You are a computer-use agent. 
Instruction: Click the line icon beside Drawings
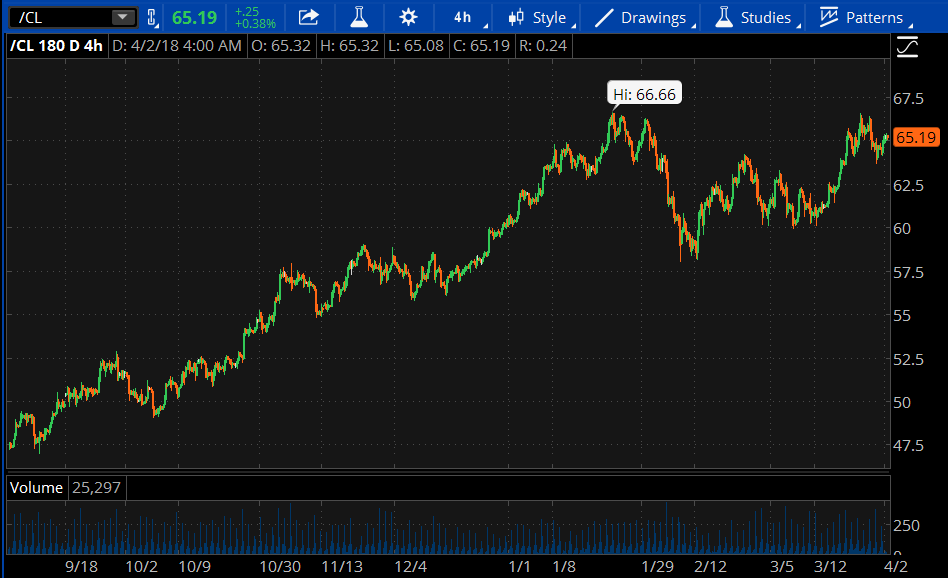[x=604, y=18]
